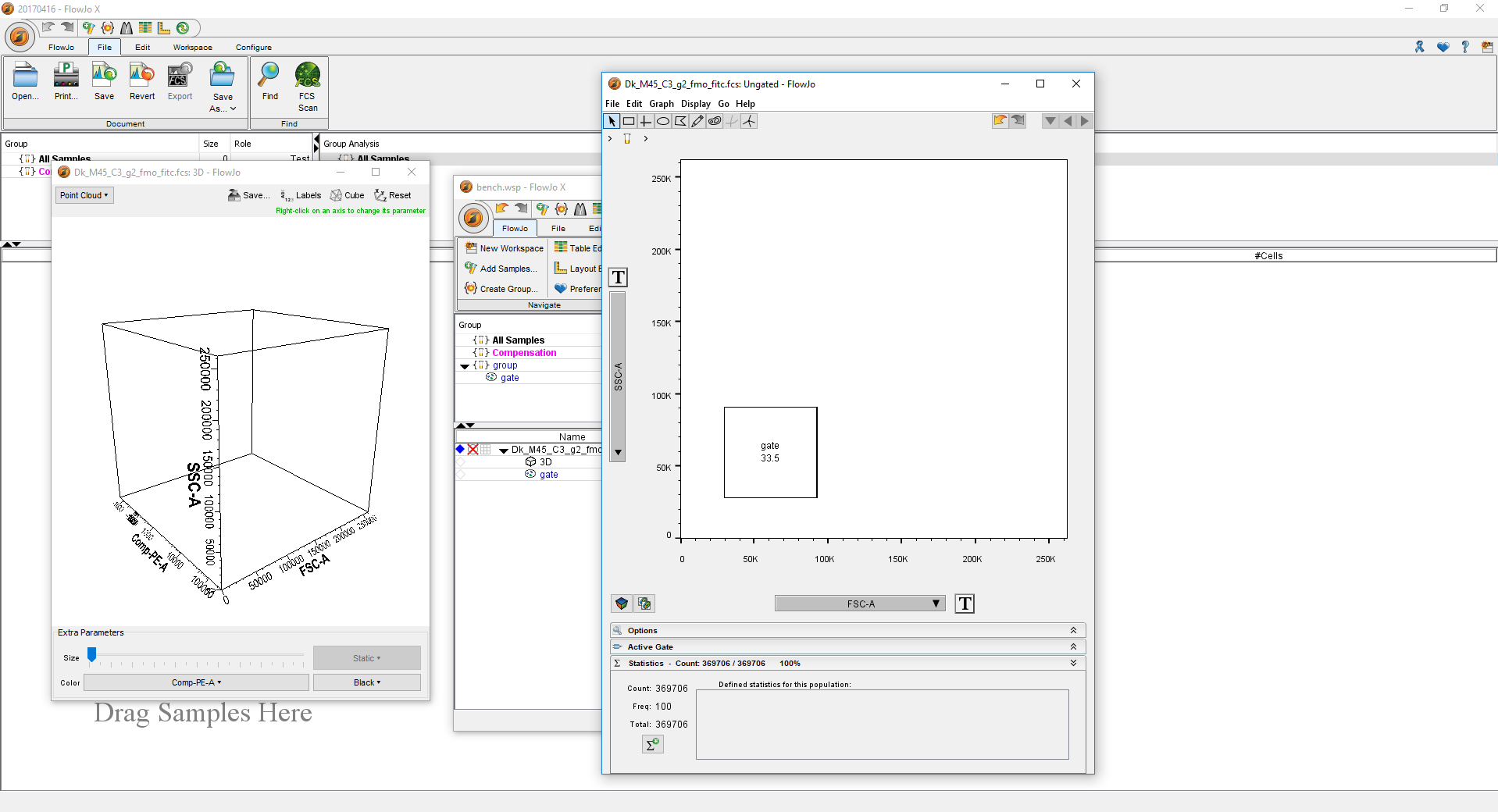
Task: Select the quadrant gate tool
Action: click(x=646, y=121)
